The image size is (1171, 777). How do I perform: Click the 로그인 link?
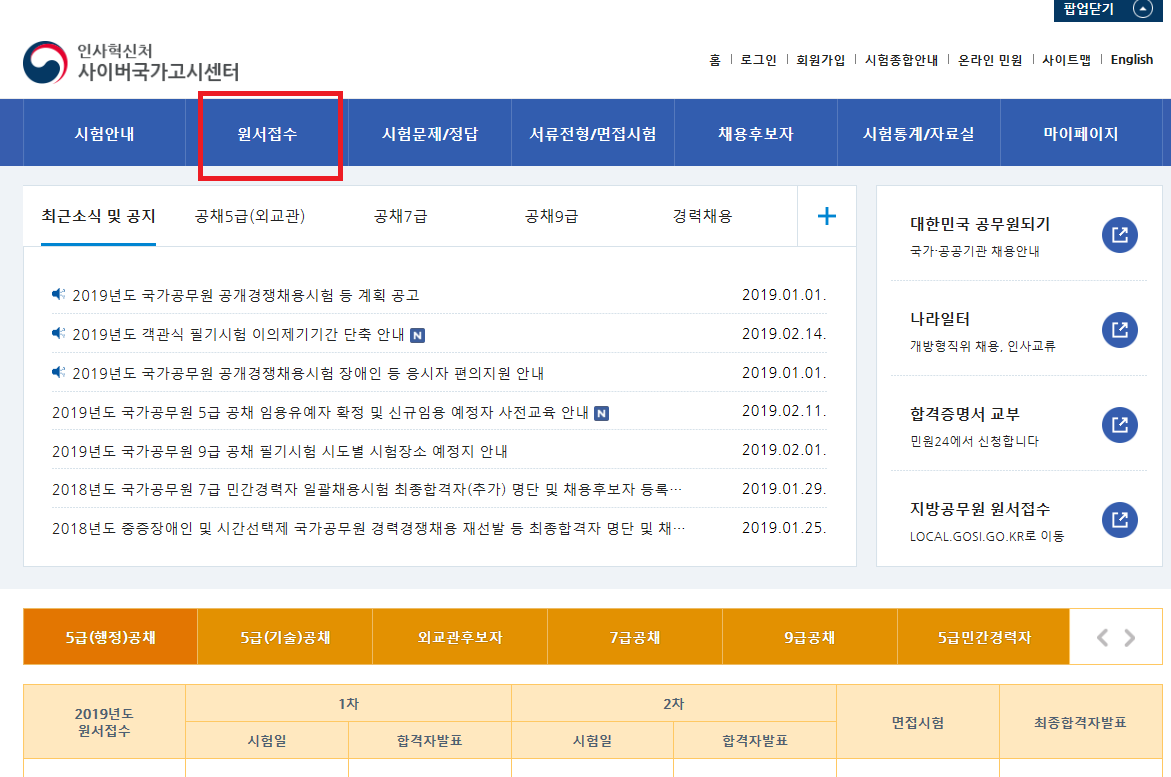coord(758,60)
